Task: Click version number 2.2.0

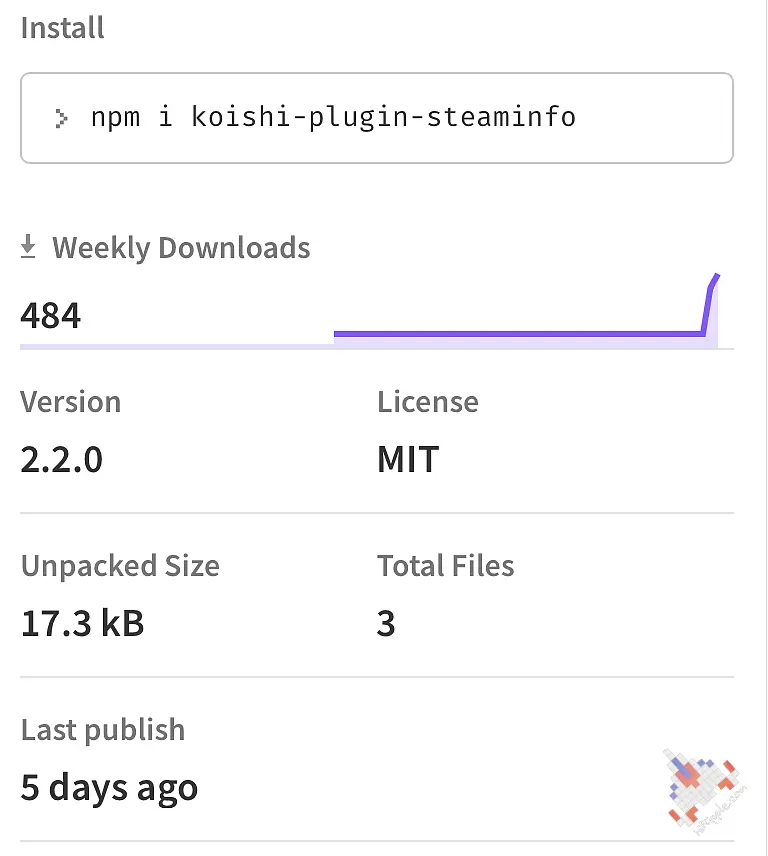Action: (x=61, y=459)
